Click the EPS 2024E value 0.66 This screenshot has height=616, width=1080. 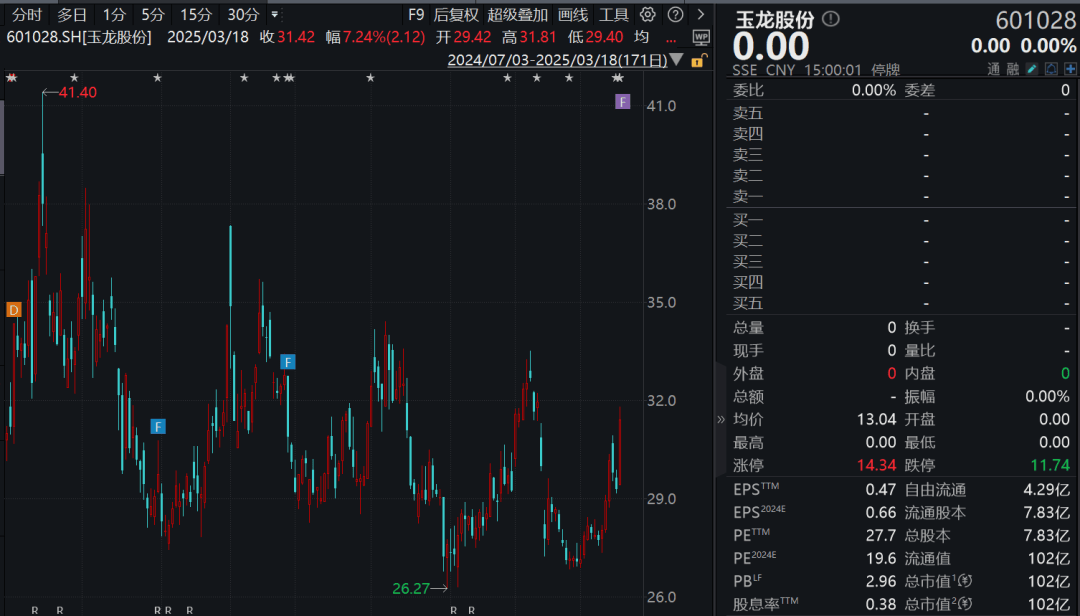[881, 512]
